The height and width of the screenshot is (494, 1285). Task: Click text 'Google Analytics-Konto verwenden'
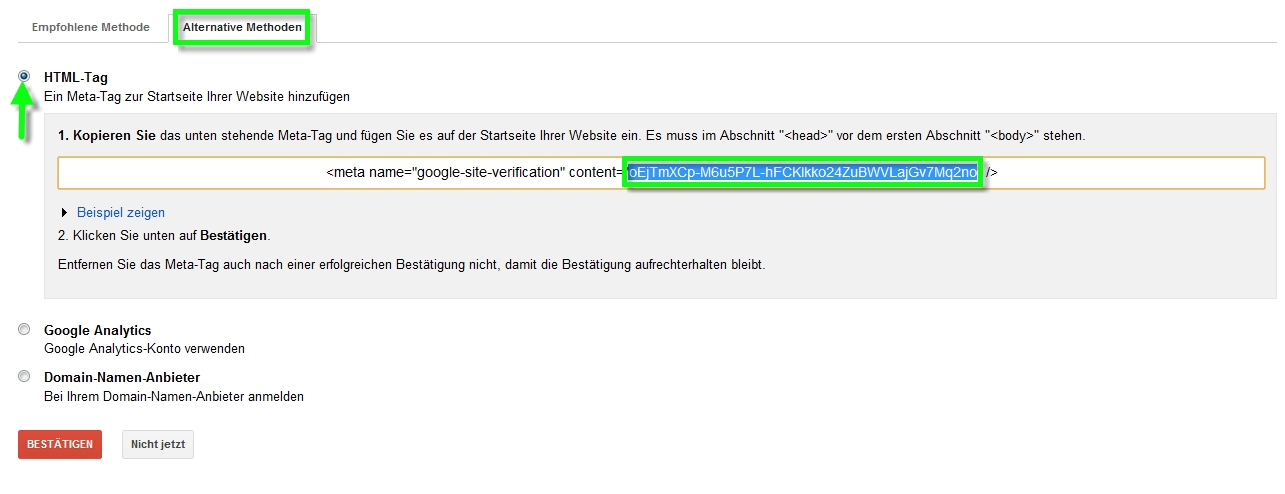[x=144, y=349]
